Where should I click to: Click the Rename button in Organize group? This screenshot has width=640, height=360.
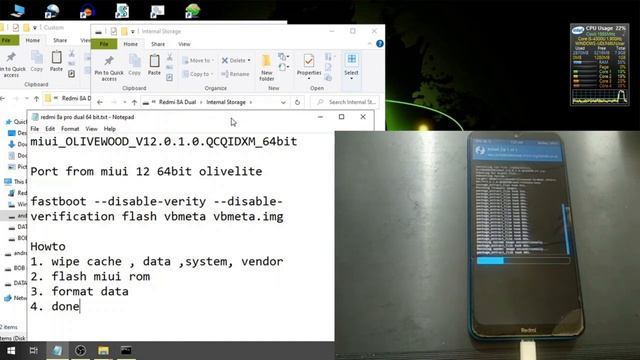(x=235, y=74)
